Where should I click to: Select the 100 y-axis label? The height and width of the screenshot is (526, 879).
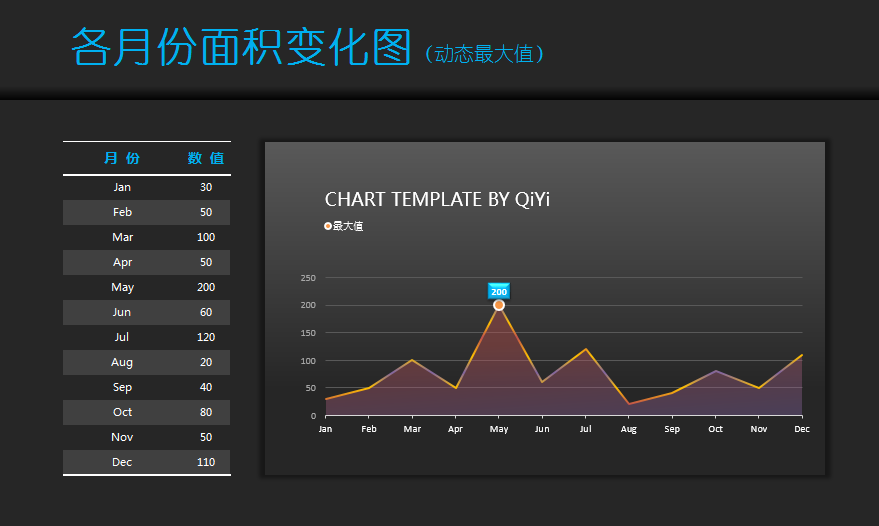click(308, 361)
